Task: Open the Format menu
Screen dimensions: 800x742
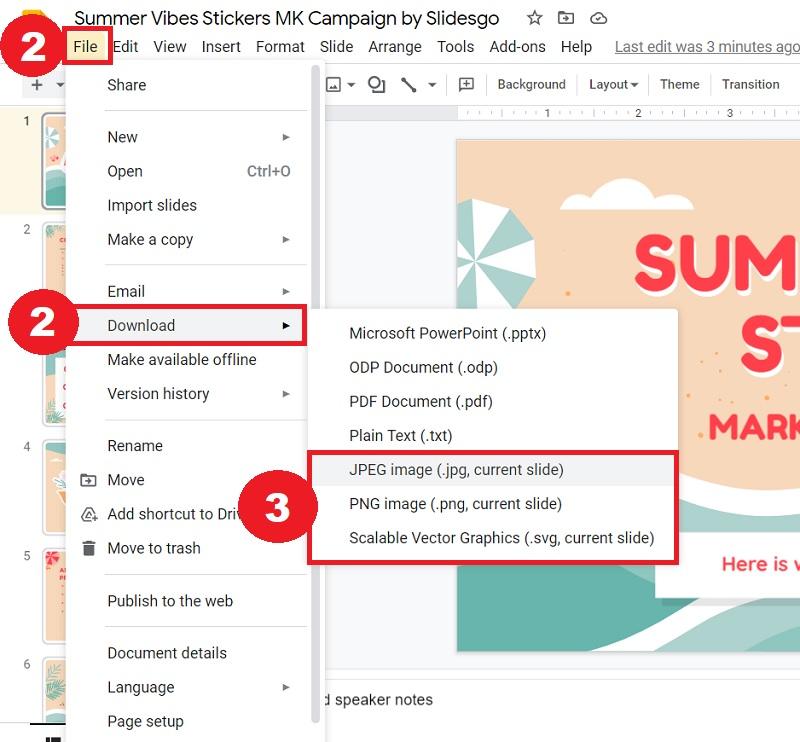Action: [280, 46]
